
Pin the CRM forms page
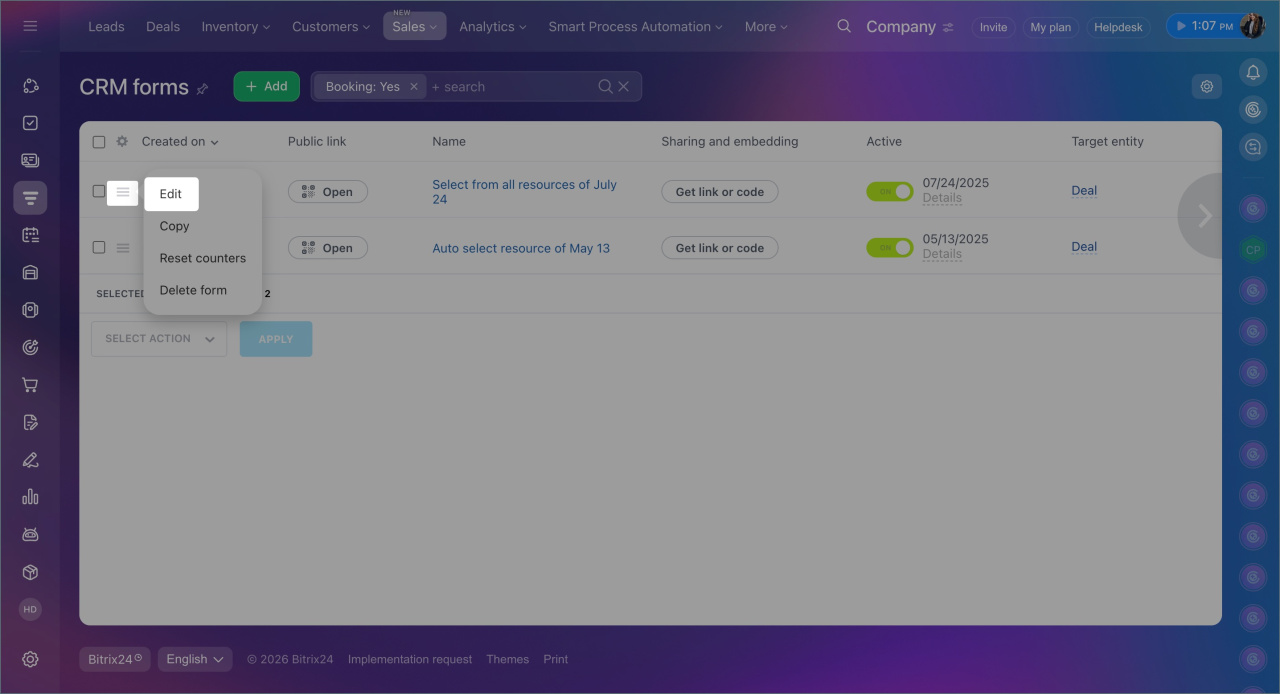202,89
